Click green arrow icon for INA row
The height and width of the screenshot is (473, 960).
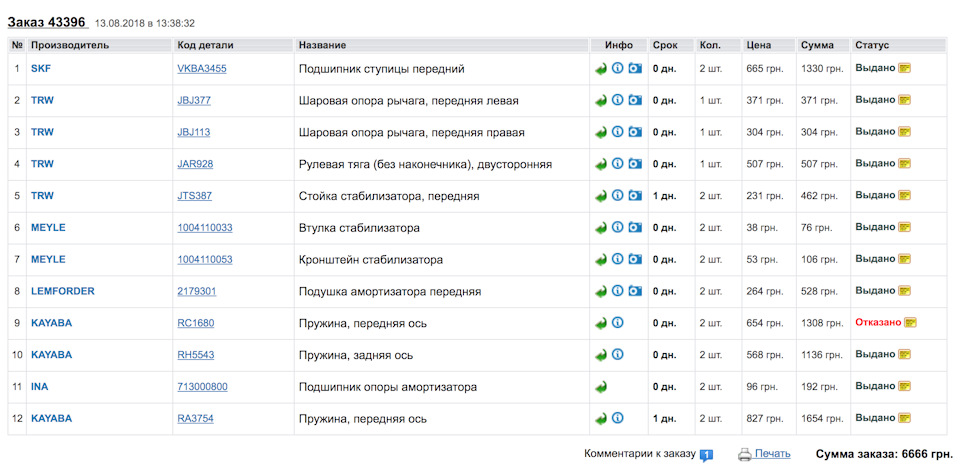[600, 387]
